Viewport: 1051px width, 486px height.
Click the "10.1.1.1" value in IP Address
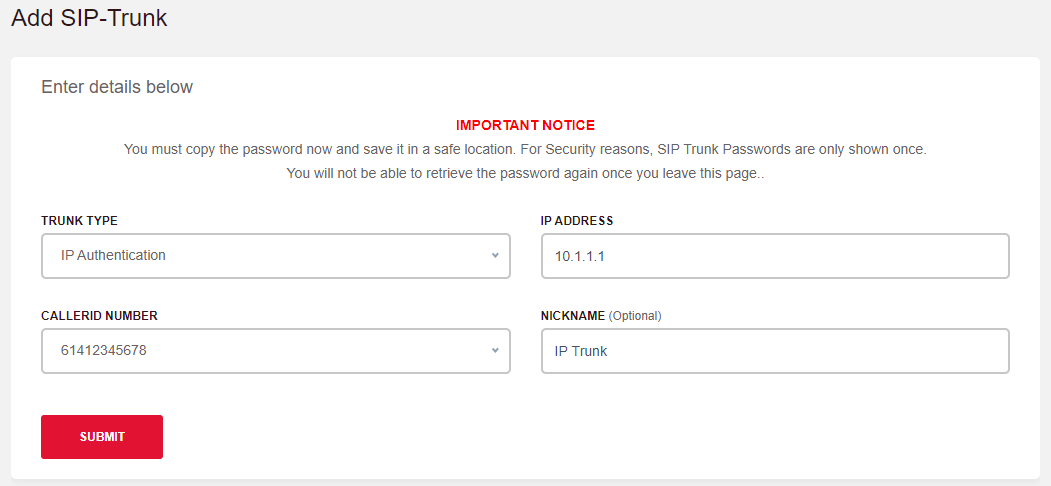coord(581,257)
